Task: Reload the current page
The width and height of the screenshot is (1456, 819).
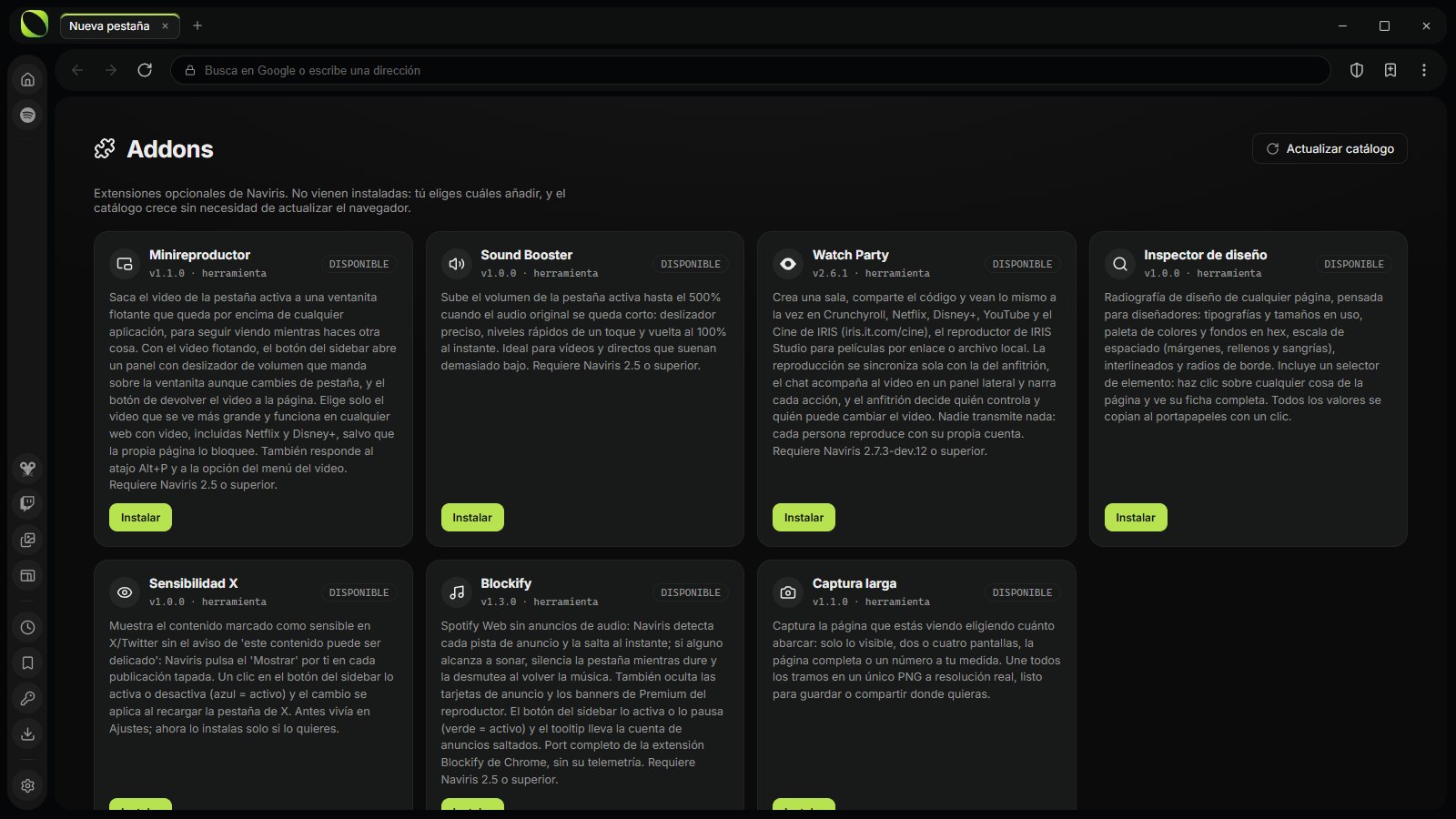Action: pyautogui.click(x=145, y=70)
